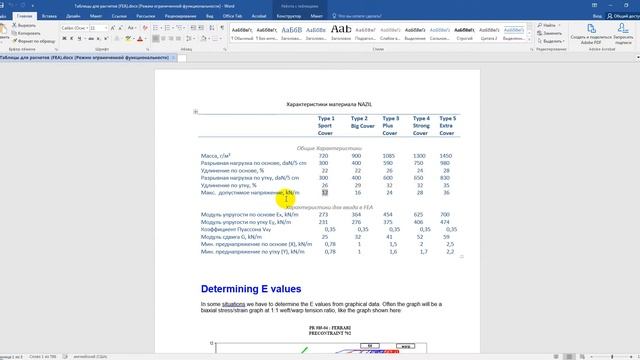Screen dimensions: 640x360
Task: Switch to the Дизайн tab
Action: [73, 16]
